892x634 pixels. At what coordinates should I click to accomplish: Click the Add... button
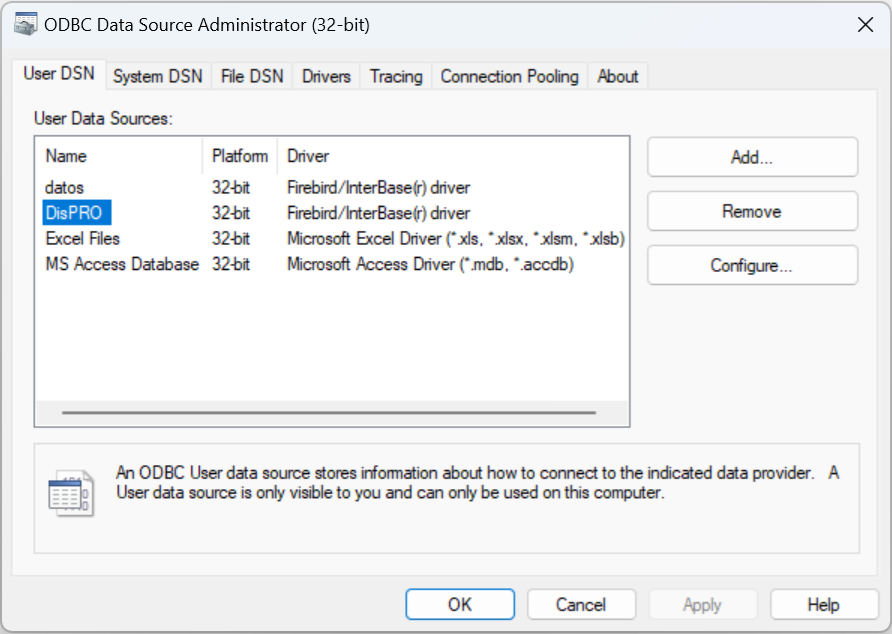[x=752, y=157]
